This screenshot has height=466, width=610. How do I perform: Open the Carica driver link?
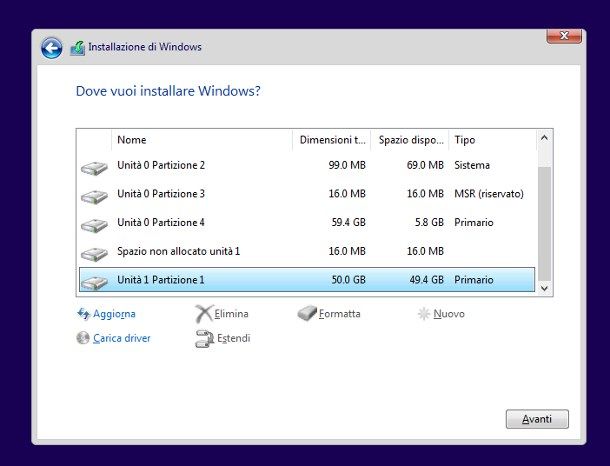[122, 338]
